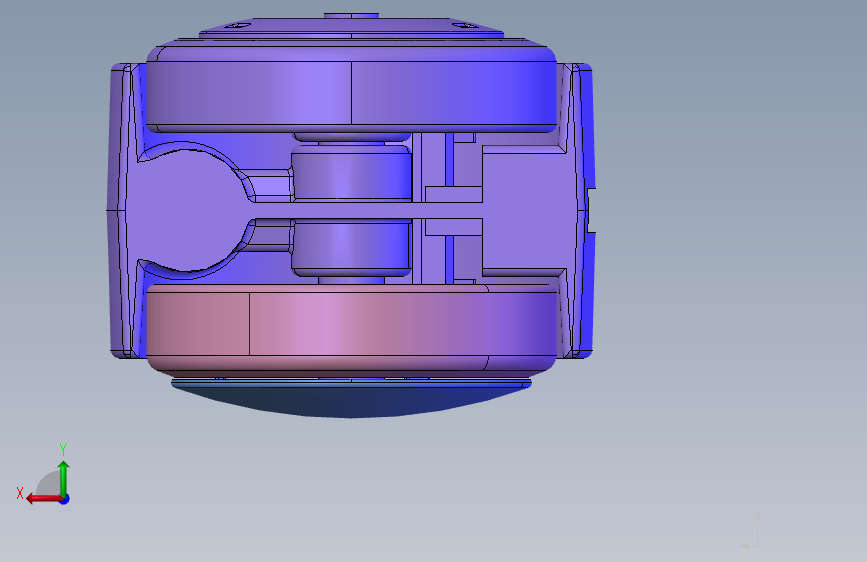Click the red X axis arrow
867x562 pixels.
[44, 499]
